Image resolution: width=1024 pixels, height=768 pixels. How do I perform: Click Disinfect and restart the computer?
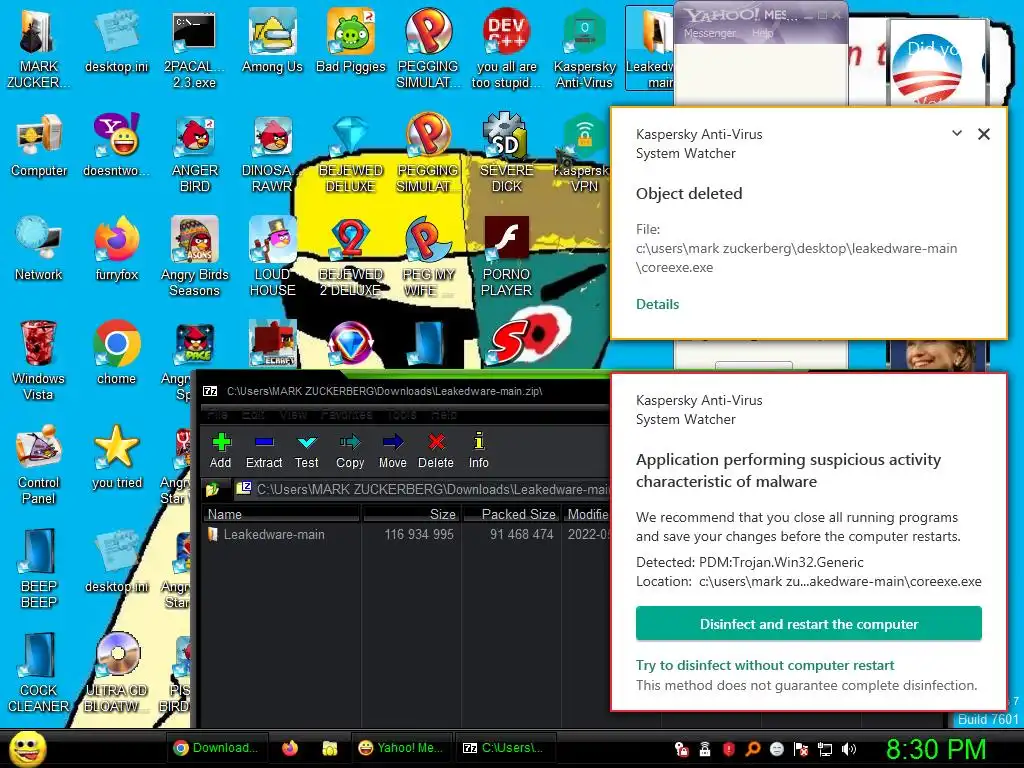pyautogui.click(x=808, y=624)
